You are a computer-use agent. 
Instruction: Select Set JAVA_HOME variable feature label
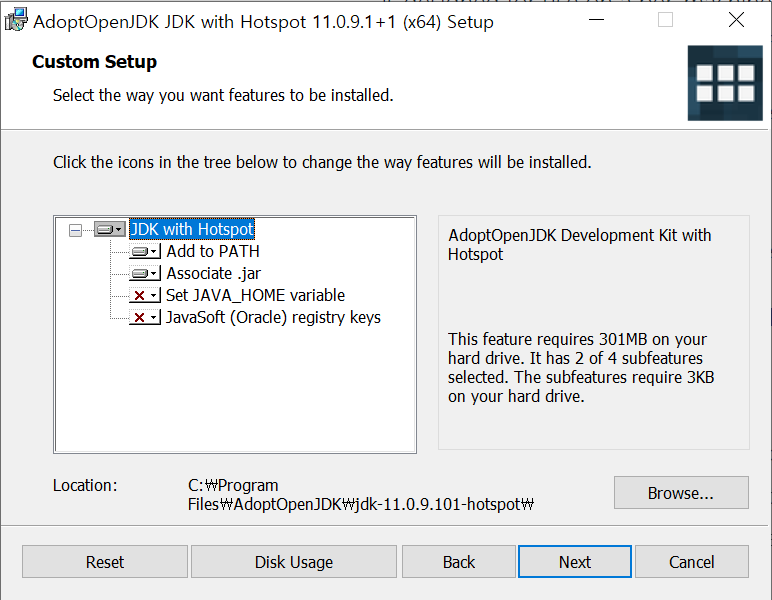coord(256,295)
